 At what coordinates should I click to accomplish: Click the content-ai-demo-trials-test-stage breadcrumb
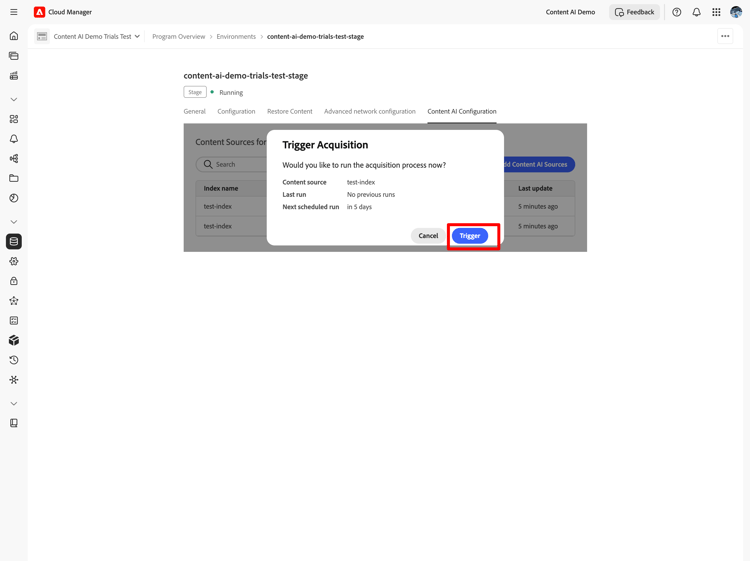coord(315,36)
